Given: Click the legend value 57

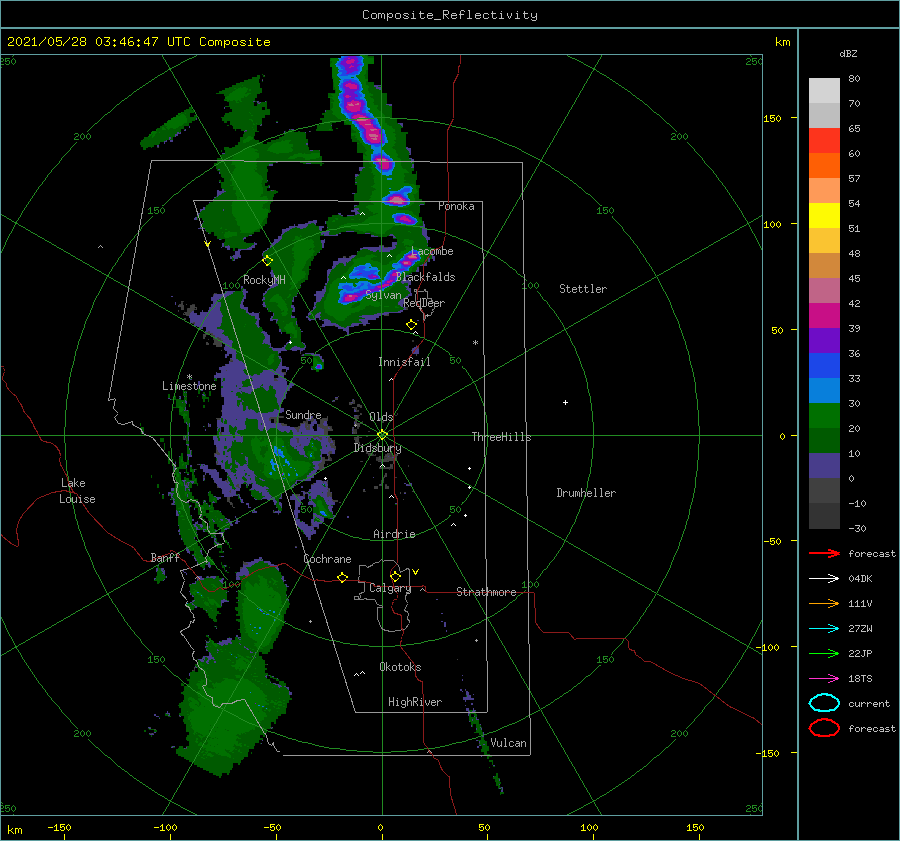Looking at the screenshot, I should coord(854,179).
